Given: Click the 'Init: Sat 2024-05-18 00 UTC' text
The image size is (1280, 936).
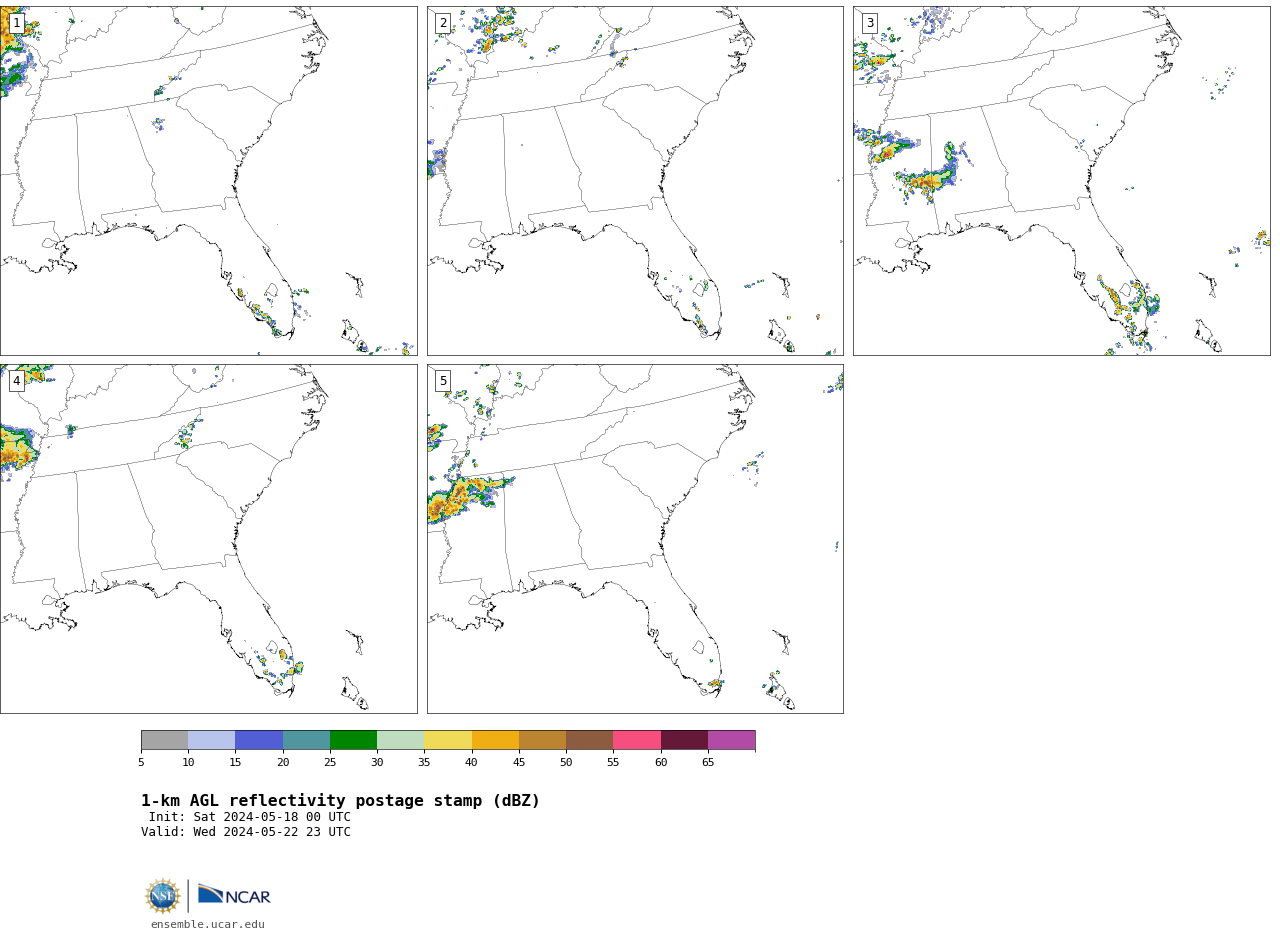Looking at the screenshot, I should 250,817.
